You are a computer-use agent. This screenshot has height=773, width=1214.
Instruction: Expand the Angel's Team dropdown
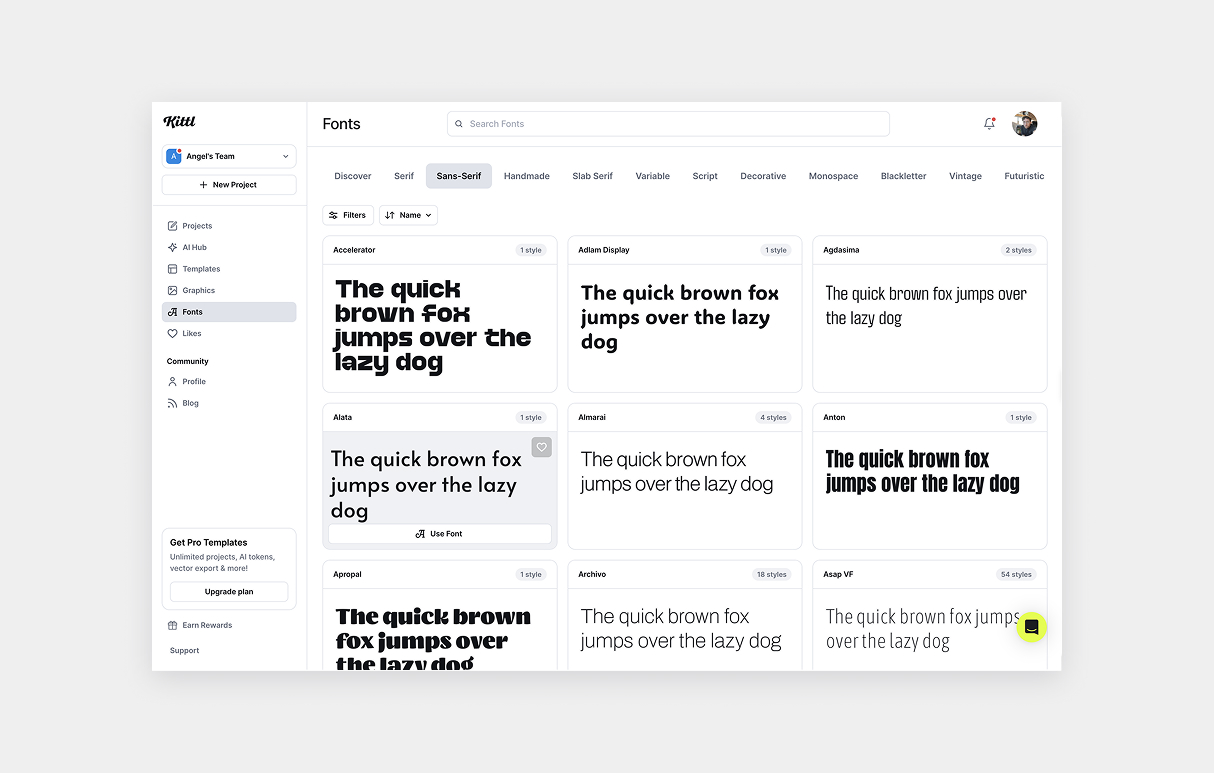[229, 156]
